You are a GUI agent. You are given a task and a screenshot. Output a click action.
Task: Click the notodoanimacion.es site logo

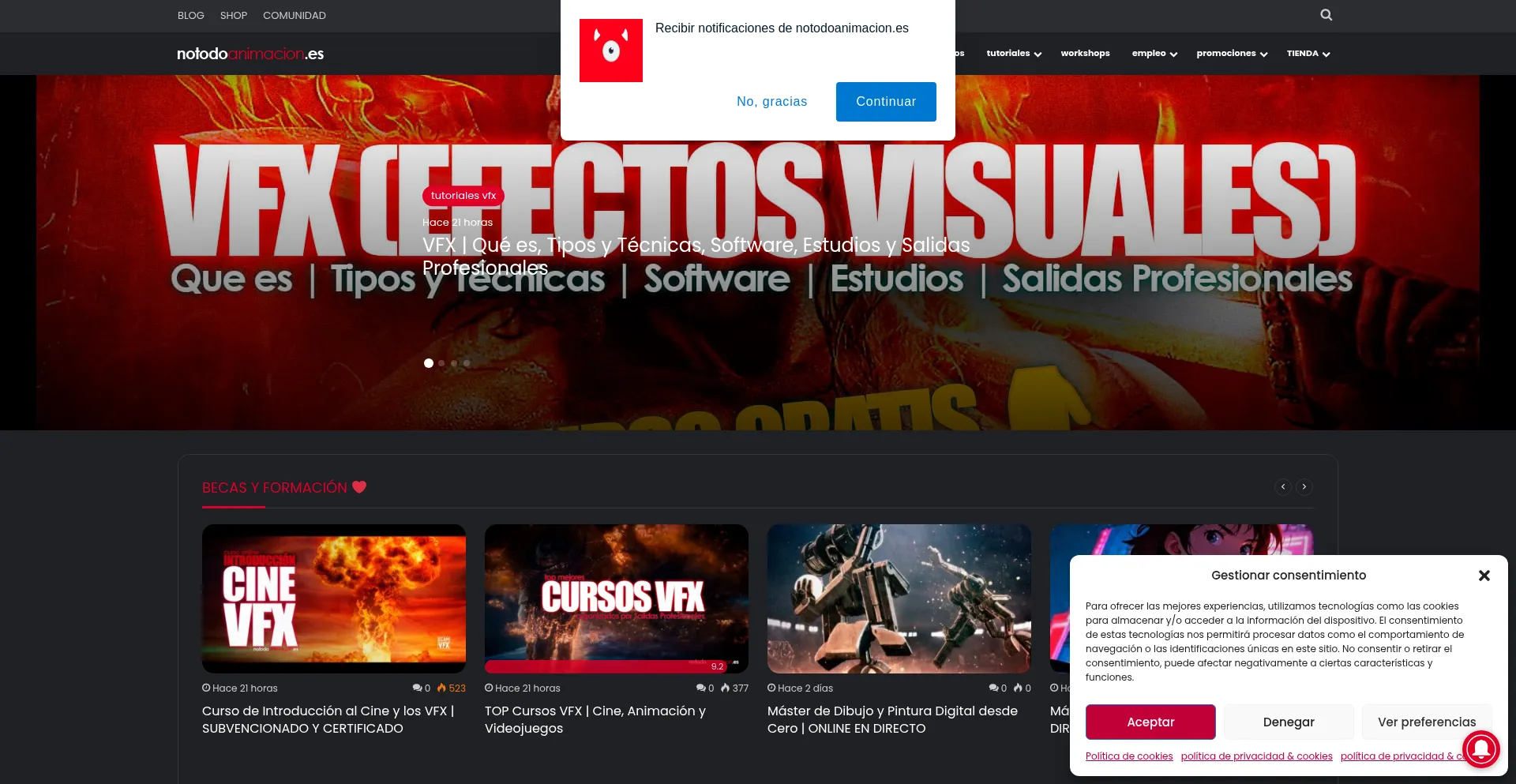click(x=250, y=54)
